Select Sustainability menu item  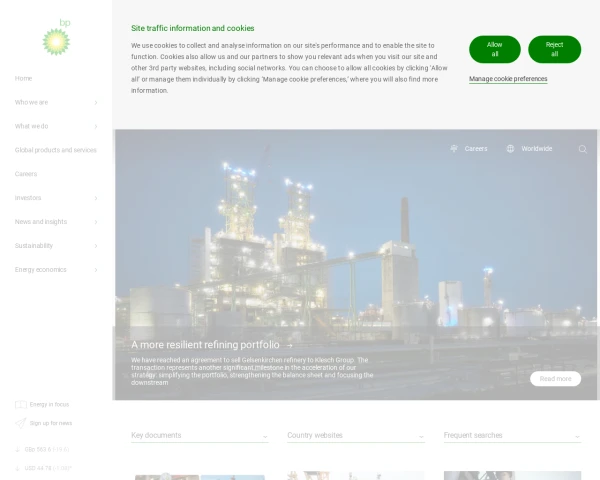[34, 246]
